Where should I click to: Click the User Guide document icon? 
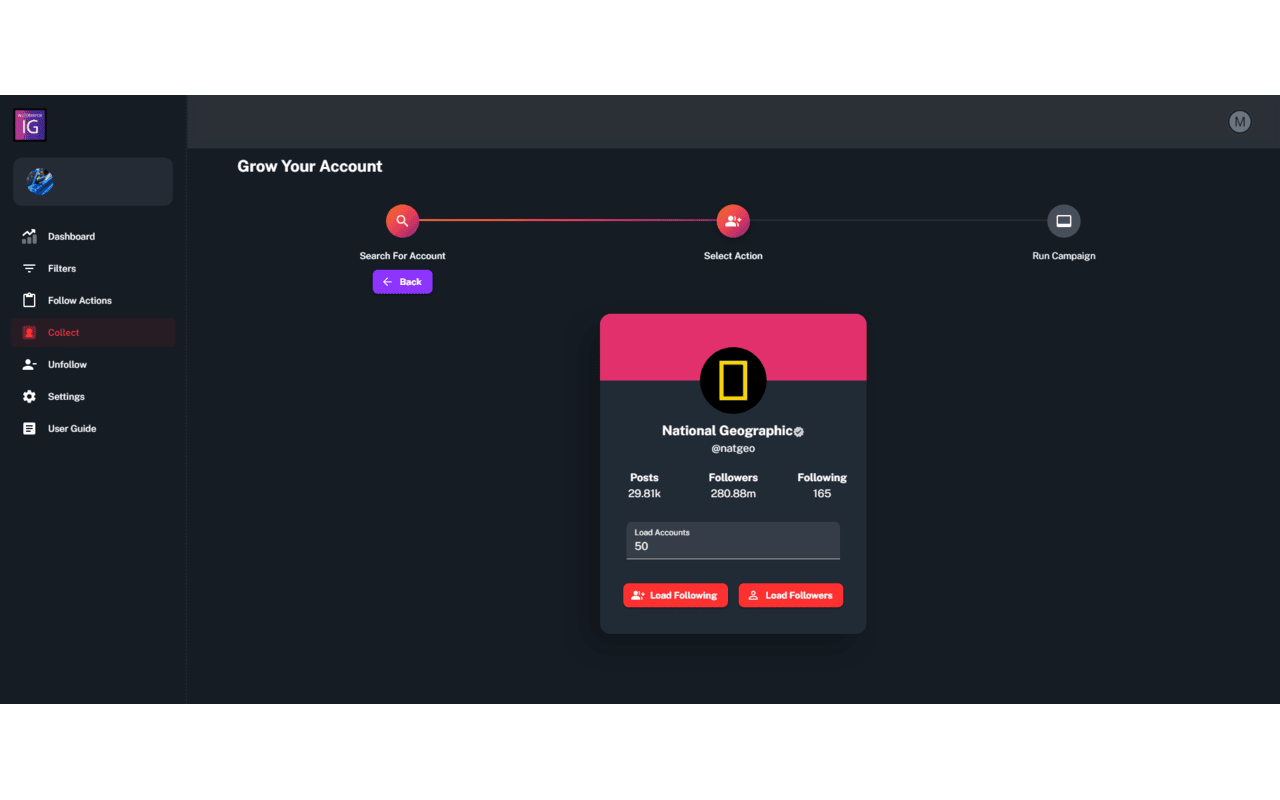pyautogui.click(x=29, y=429)
